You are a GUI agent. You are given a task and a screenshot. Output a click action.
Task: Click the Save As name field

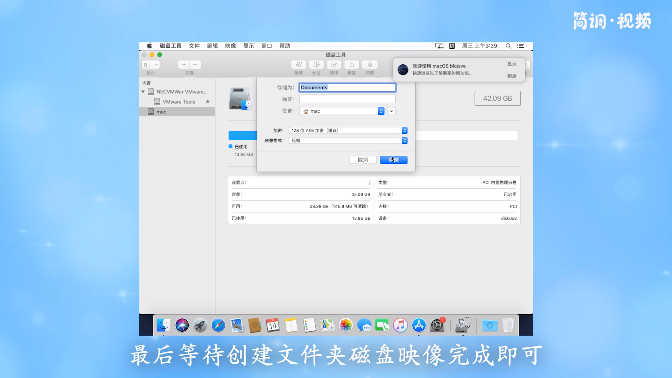tap(347, 87)
